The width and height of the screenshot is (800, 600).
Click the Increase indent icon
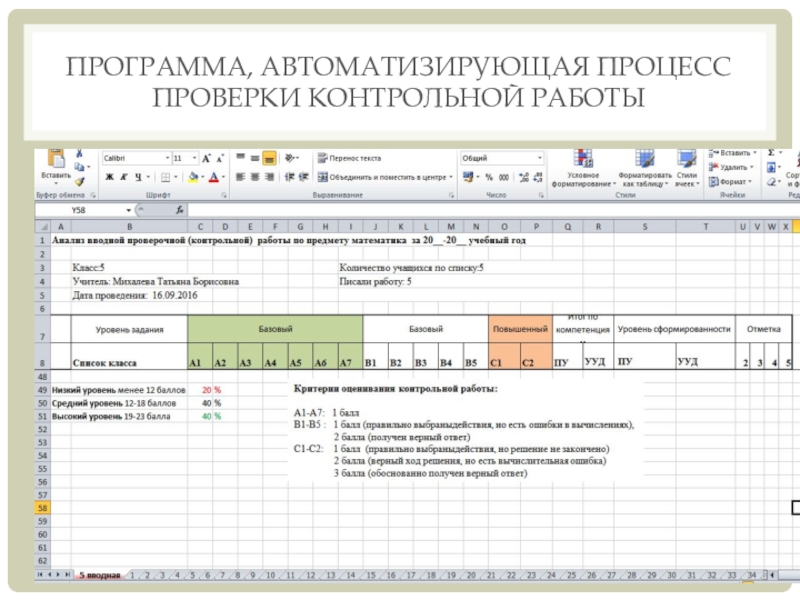point(304,177)
